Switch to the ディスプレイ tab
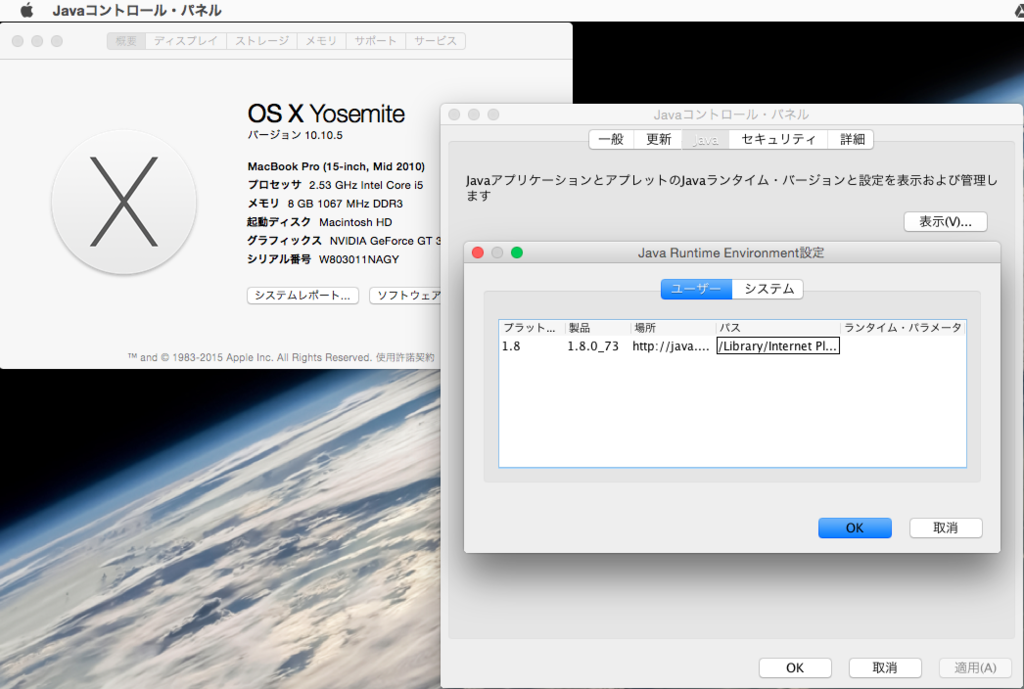Image resolution: width=1024 pixels, height=689 pixels. click(x=185, y=40)
